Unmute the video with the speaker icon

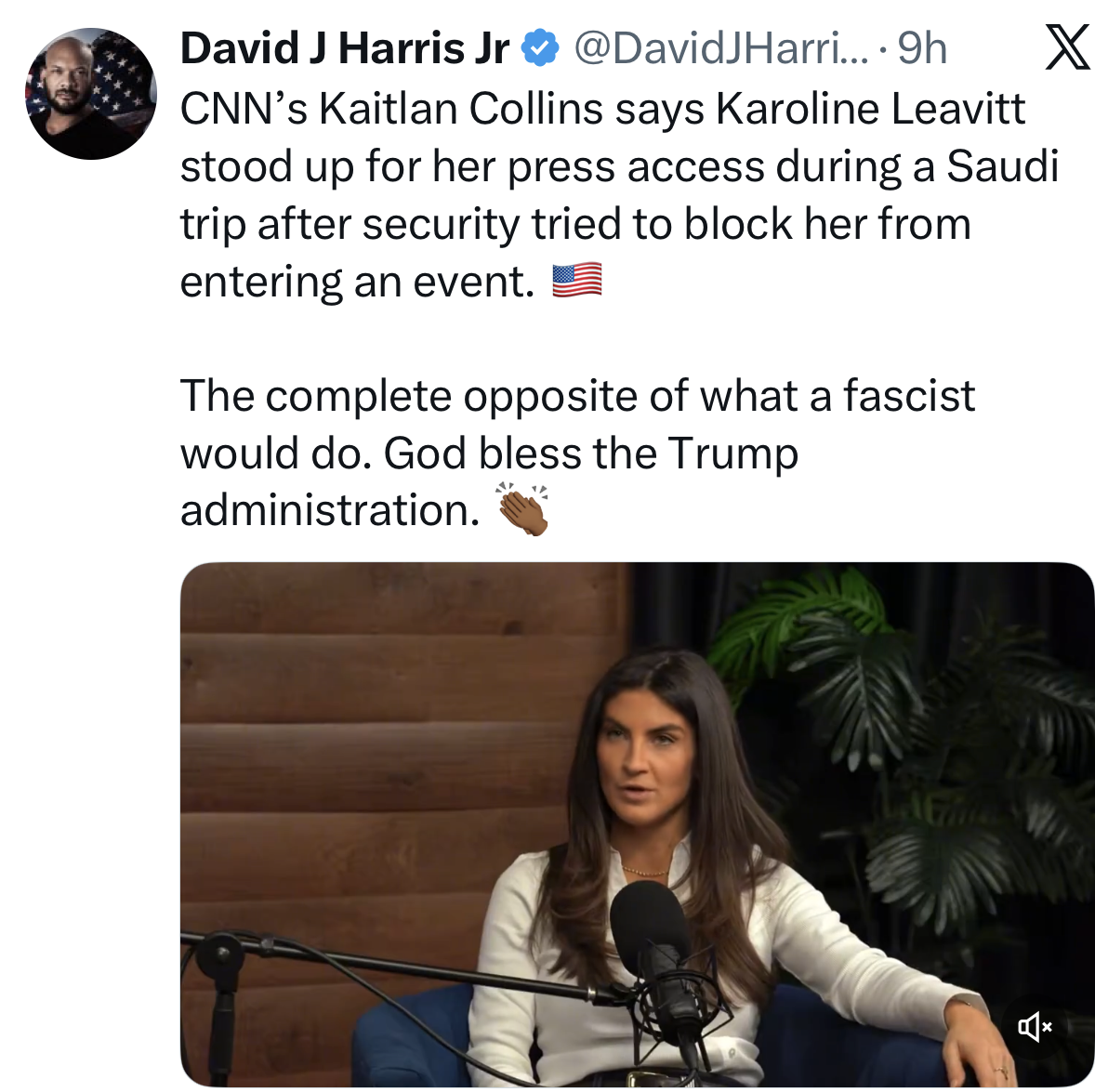(x=1035, y=1026)
